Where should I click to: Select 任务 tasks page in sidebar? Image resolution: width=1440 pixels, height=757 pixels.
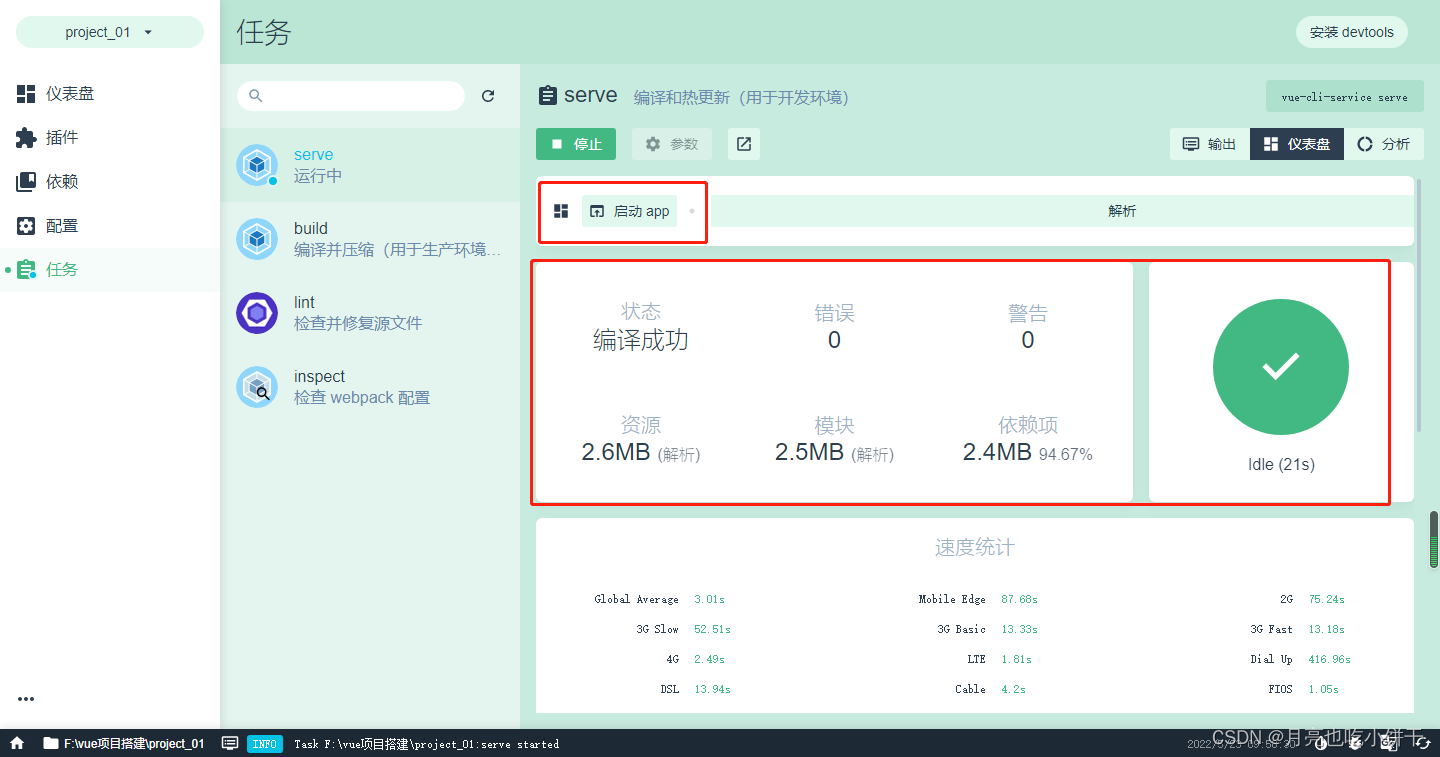click(110, 269)
